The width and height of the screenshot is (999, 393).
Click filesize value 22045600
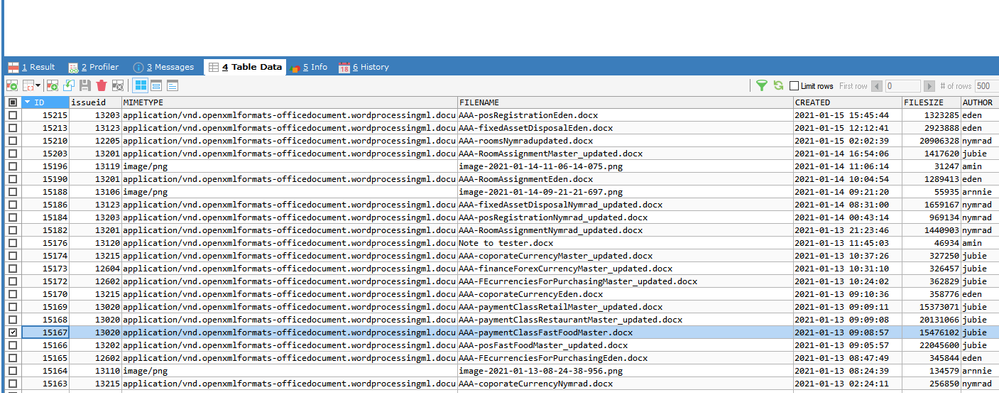click(931, 345)
